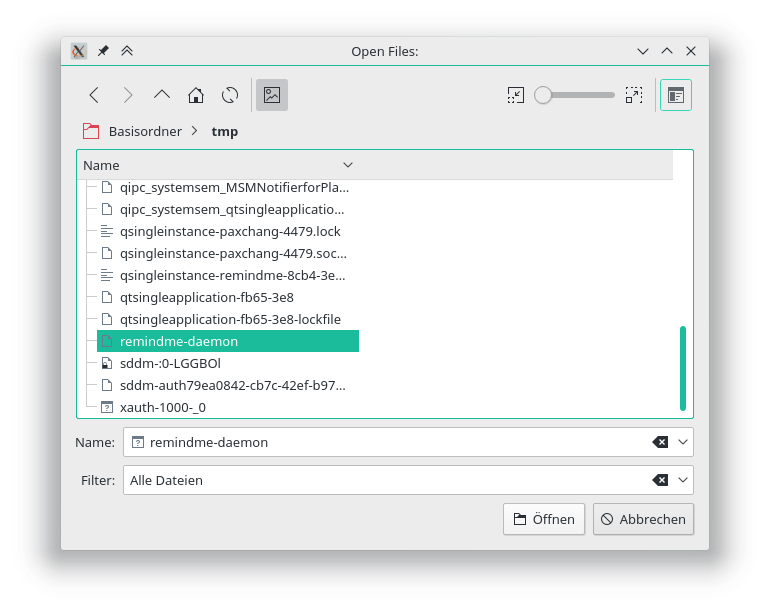Expand the Filter dropdown list
This screenshot has height=611, width=770.
click(683, 480)
